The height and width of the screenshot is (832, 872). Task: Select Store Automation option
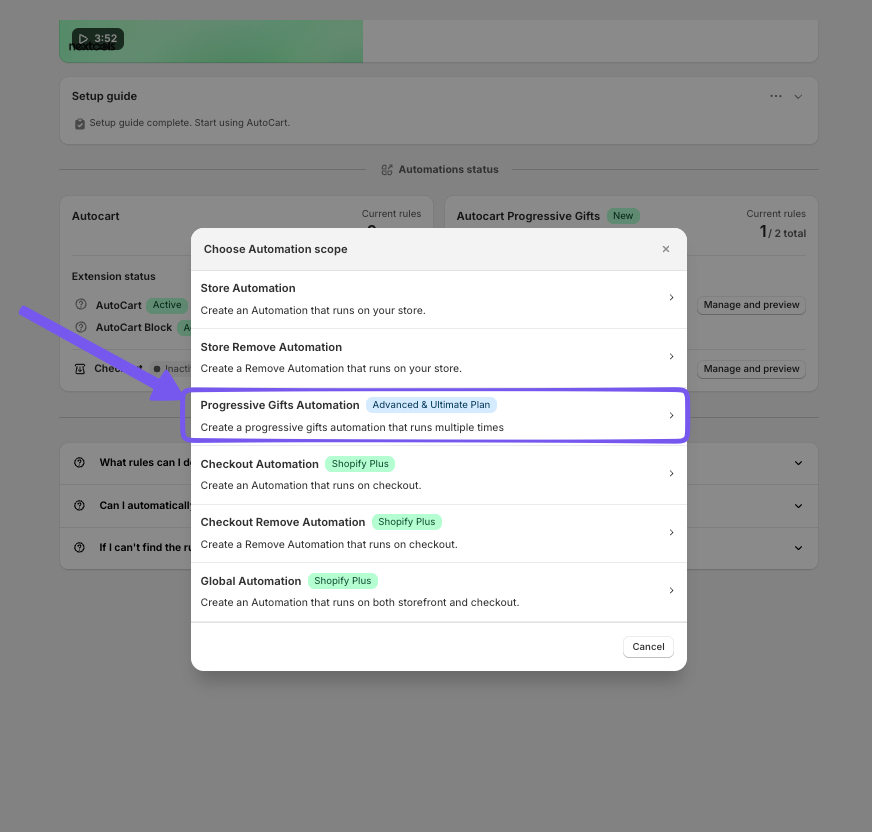pos(439,299)
